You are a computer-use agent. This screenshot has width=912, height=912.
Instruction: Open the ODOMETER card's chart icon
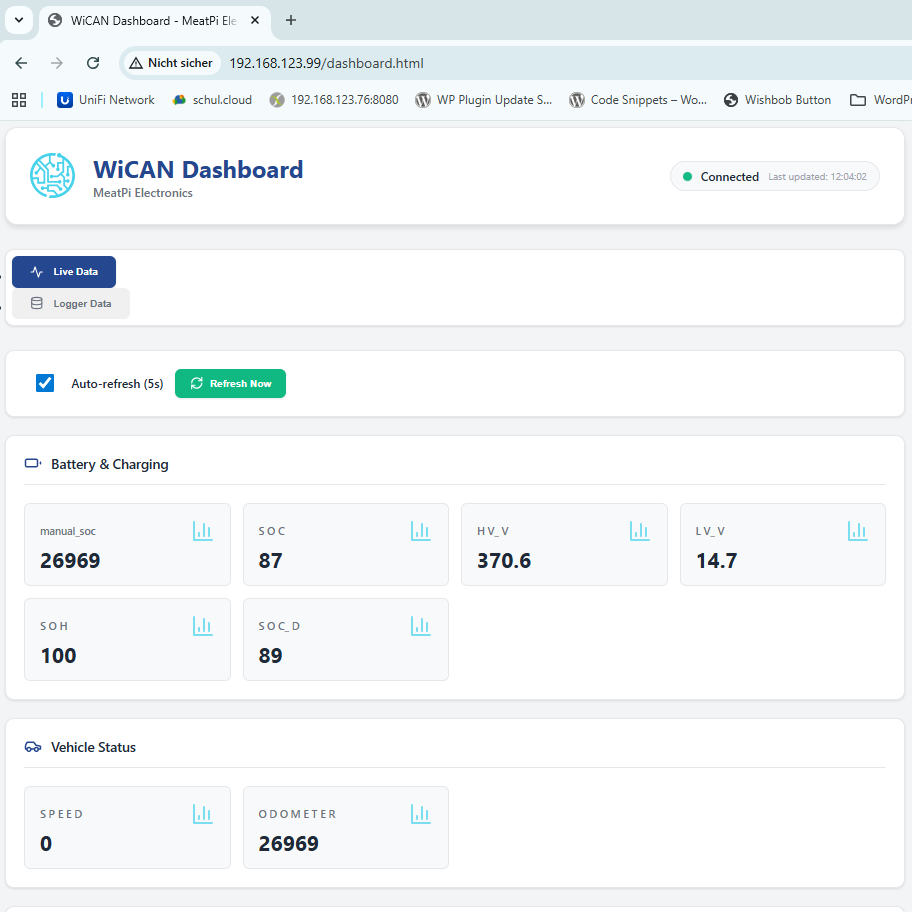click(420, 814)
